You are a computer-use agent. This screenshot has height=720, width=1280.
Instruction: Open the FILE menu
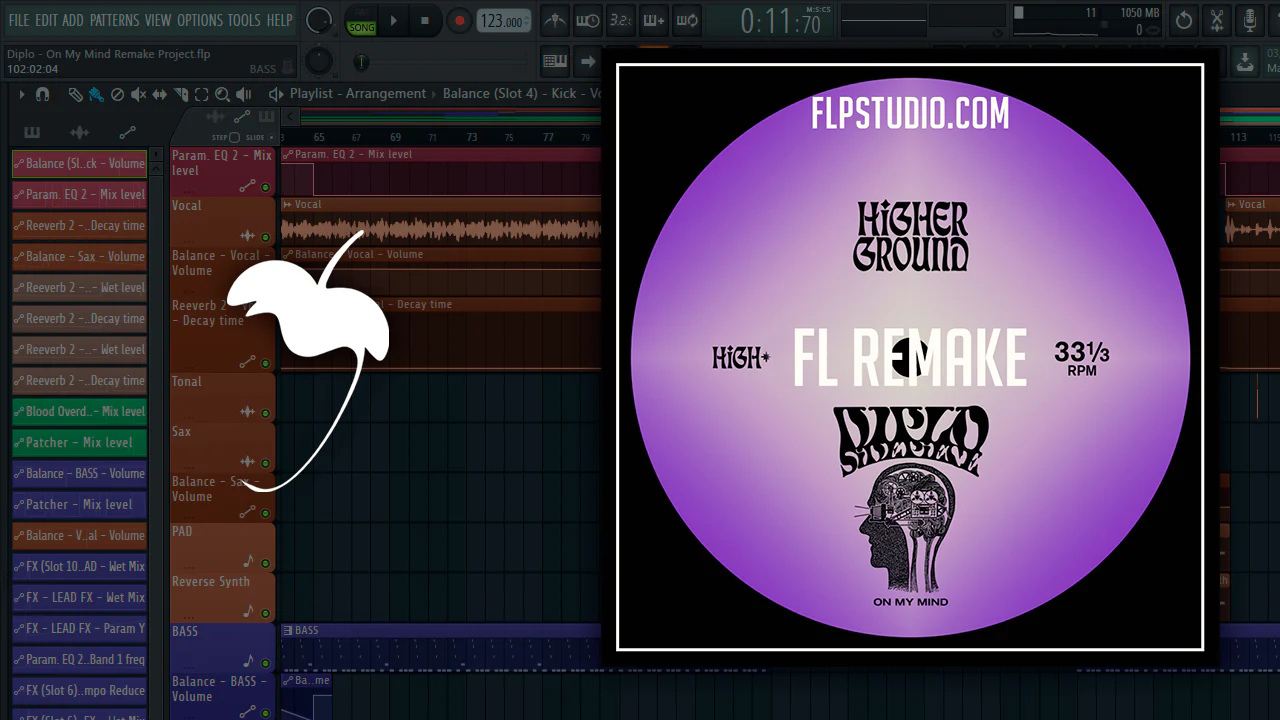(x=19, y=20)
